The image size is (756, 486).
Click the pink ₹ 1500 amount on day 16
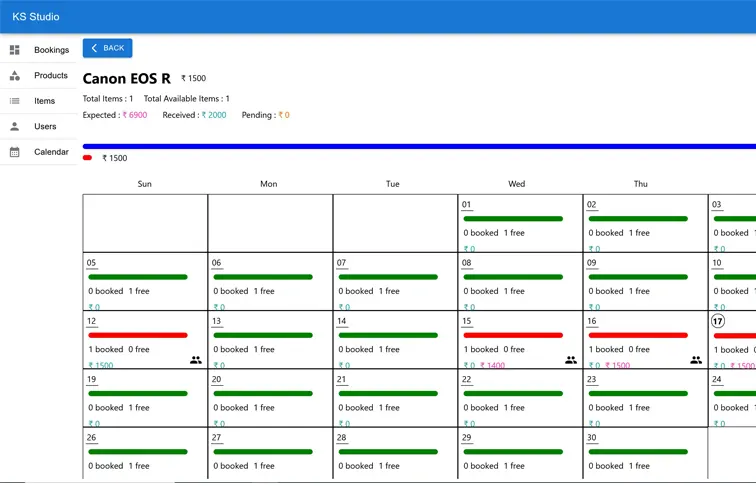coord(618,365)
